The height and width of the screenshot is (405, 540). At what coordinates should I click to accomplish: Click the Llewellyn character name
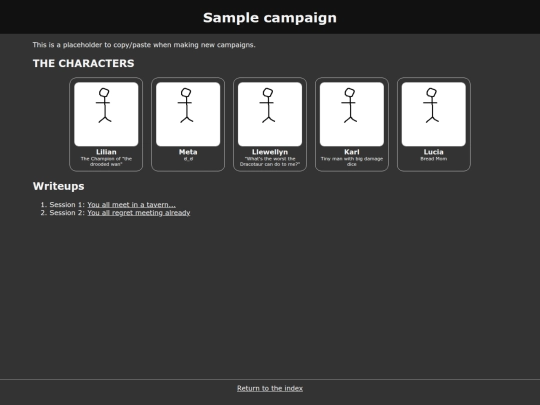point(270,152)
